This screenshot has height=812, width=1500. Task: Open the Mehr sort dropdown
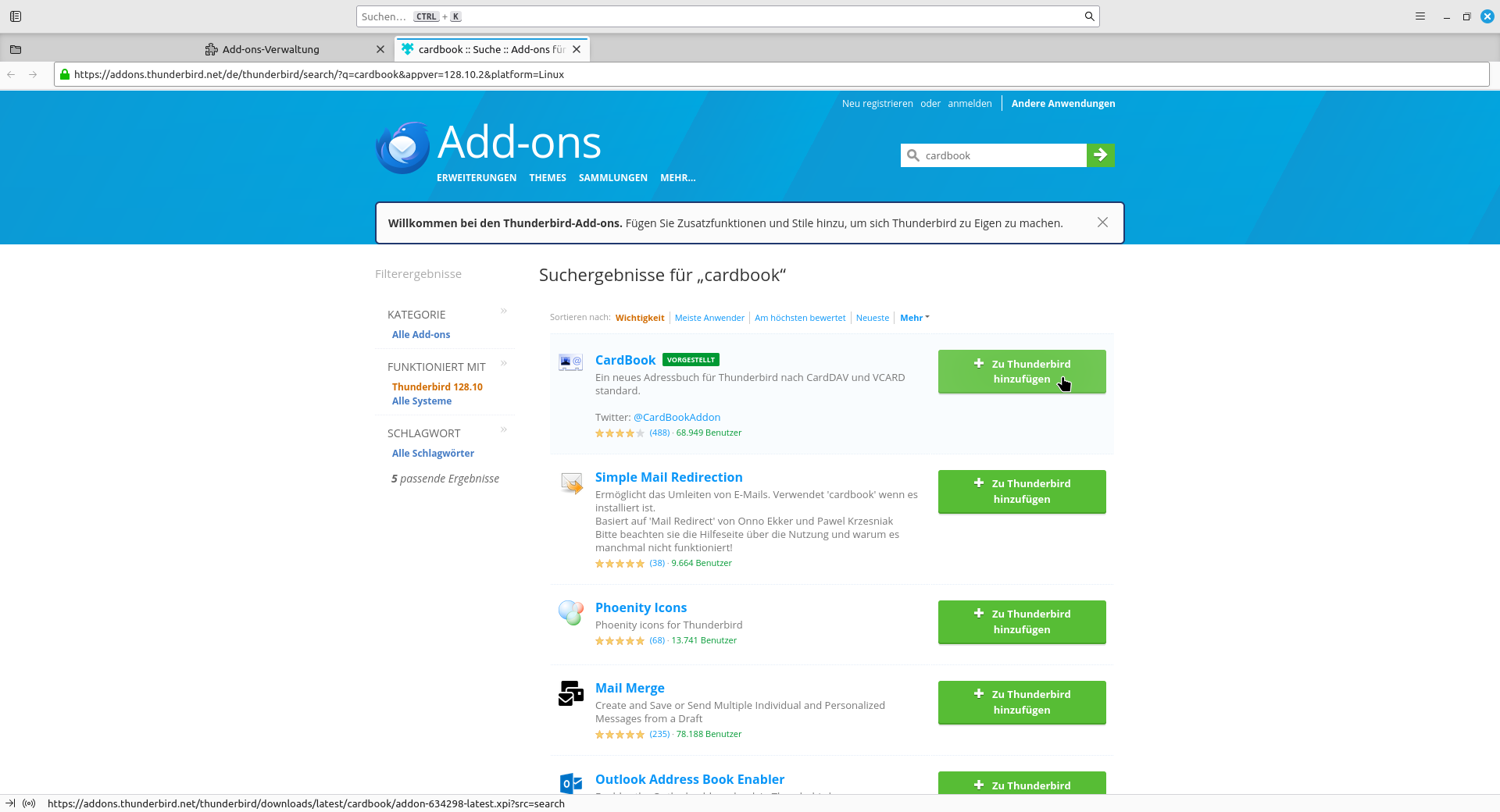[914, 318]
